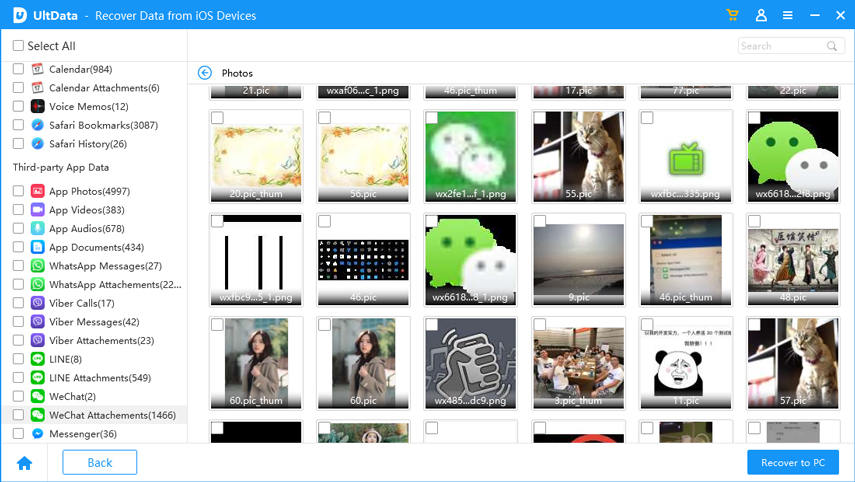Click the LINE Attachments icon
Viewport: 855px width, 482px height.
coord(37,377)
